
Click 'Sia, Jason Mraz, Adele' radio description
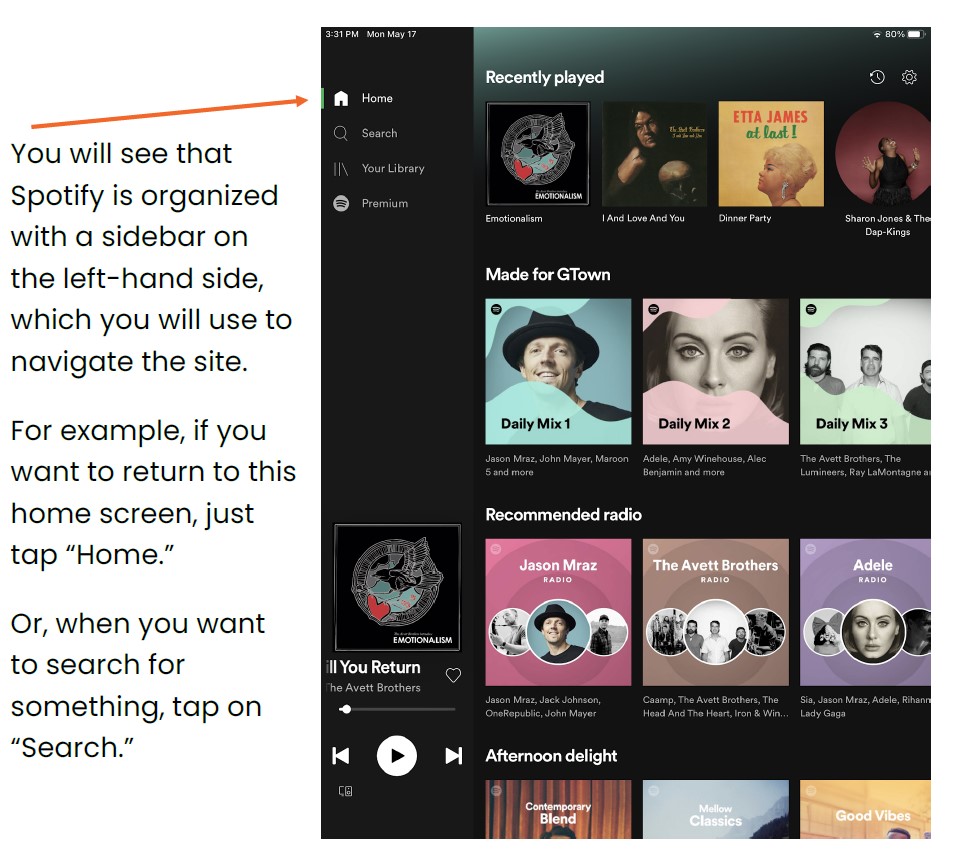click(x=866, y=707)
